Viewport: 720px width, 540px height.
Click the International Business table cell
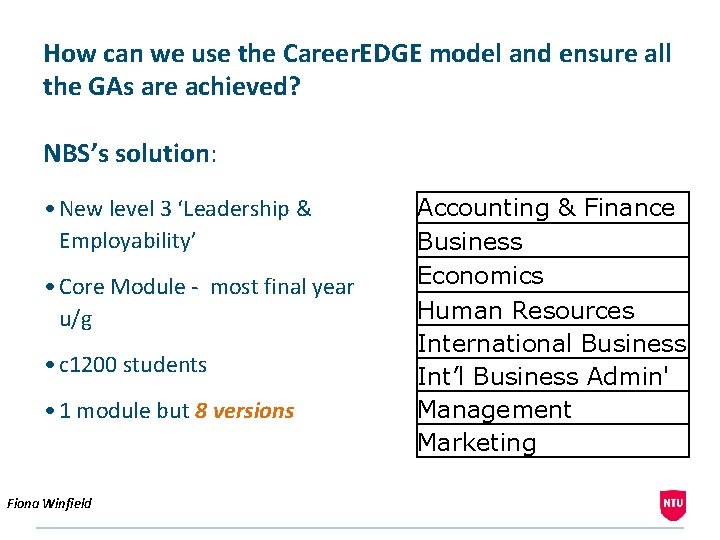(x=551, y=343)
